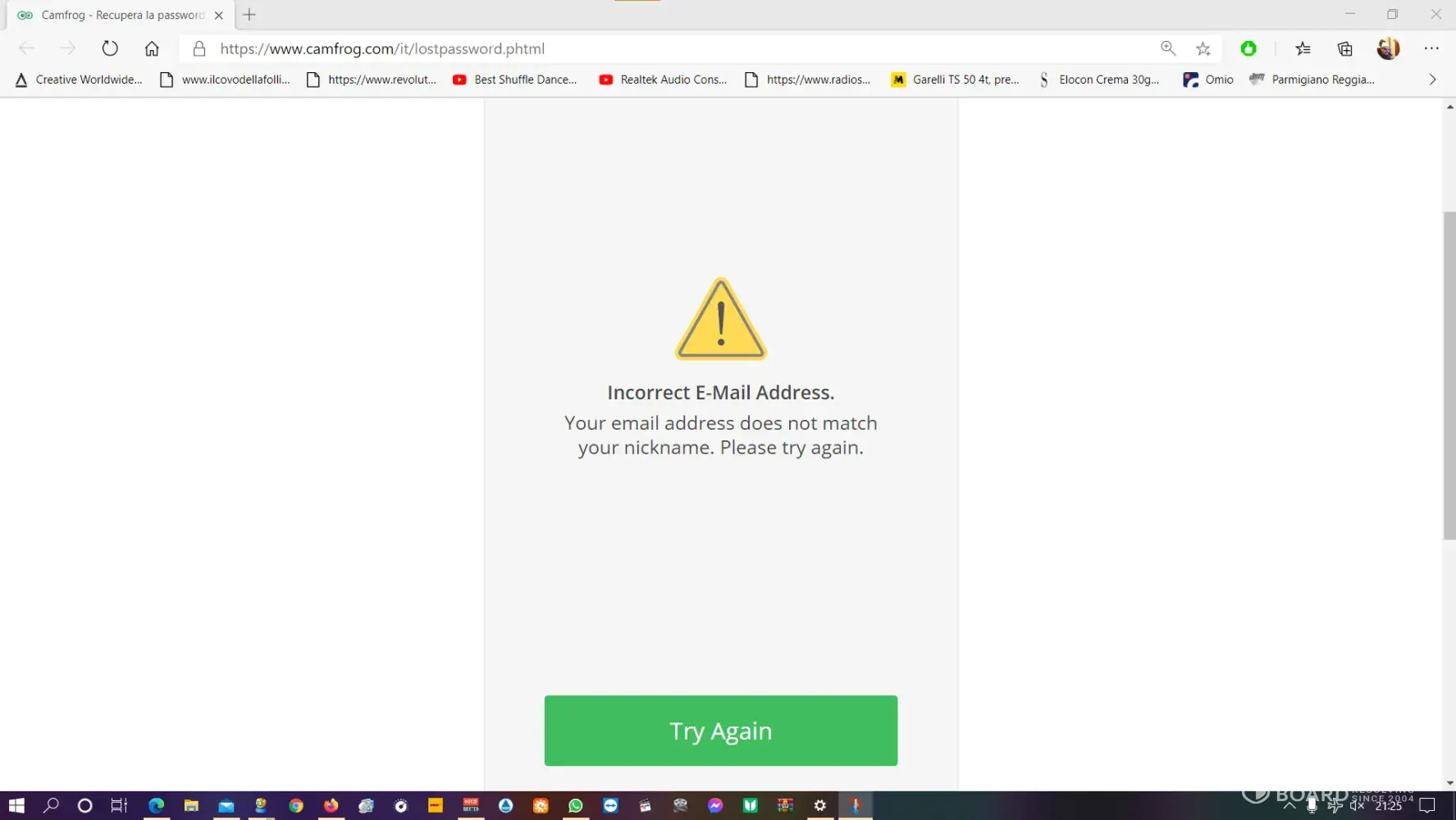The width and height of the screenshot is (1456, 820).
Task: Go to browser home page
Action: point(152,48)
